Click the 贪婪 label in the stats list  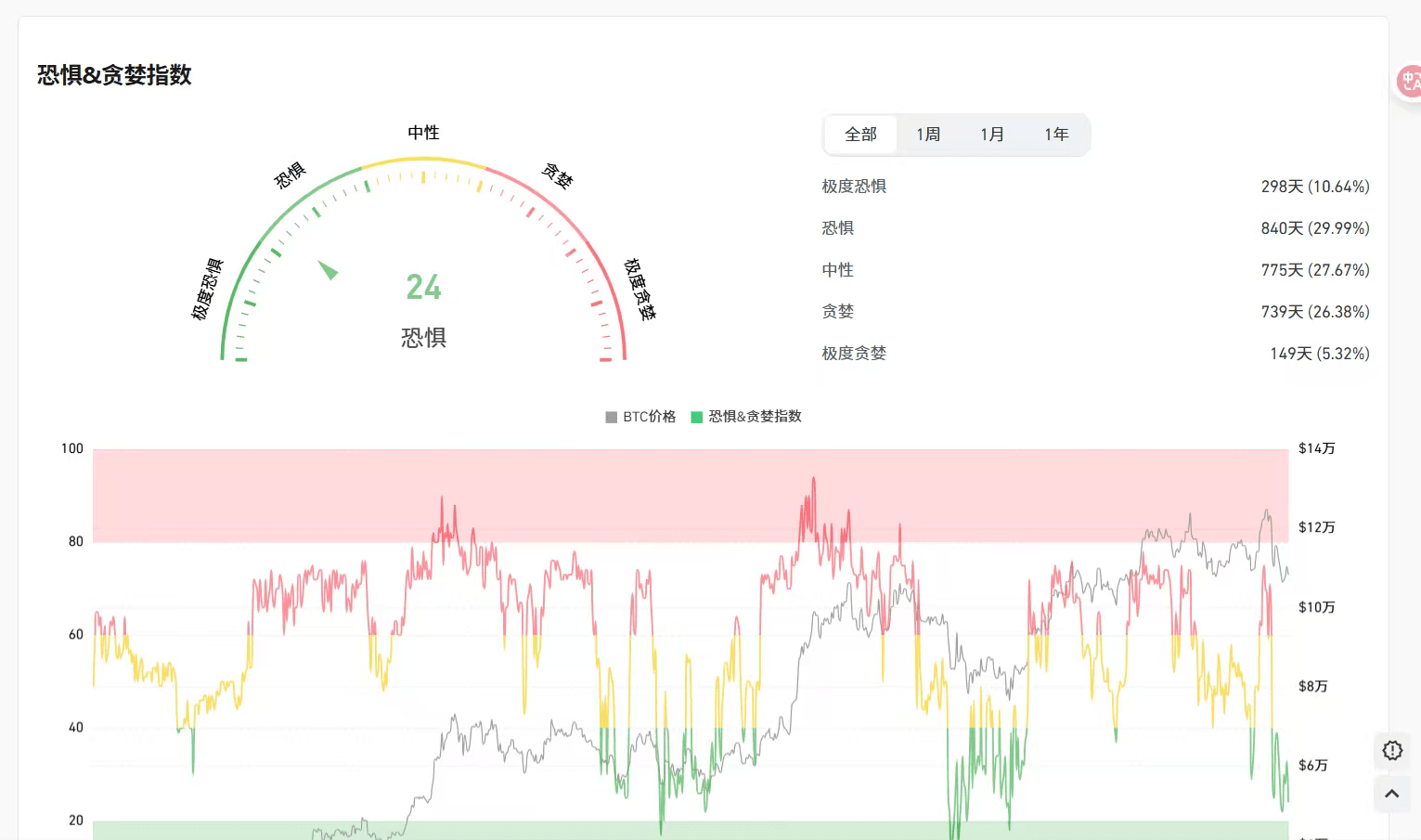tap(837, 312)
